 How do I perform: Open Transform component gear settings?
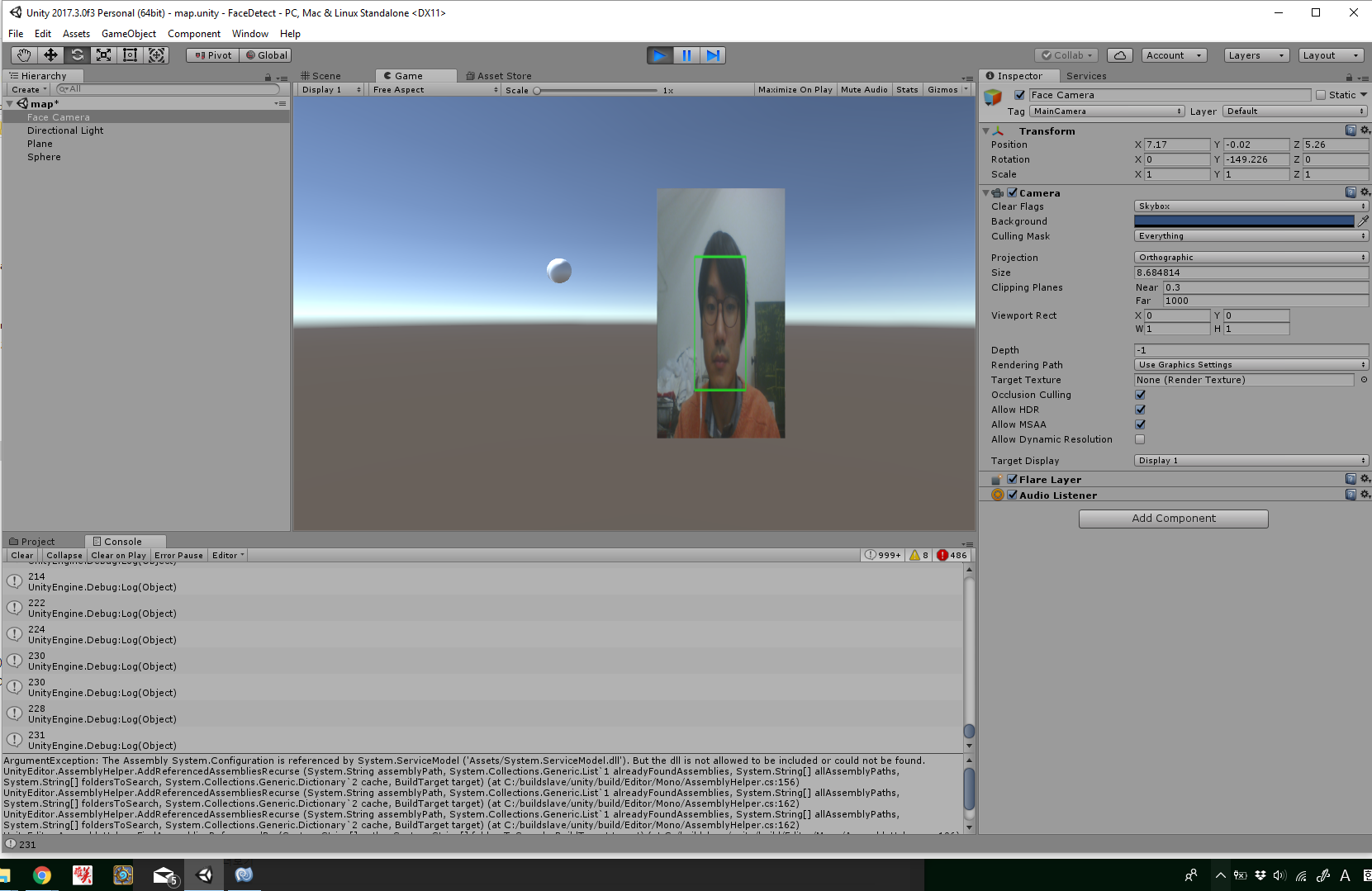point(1365,130)
